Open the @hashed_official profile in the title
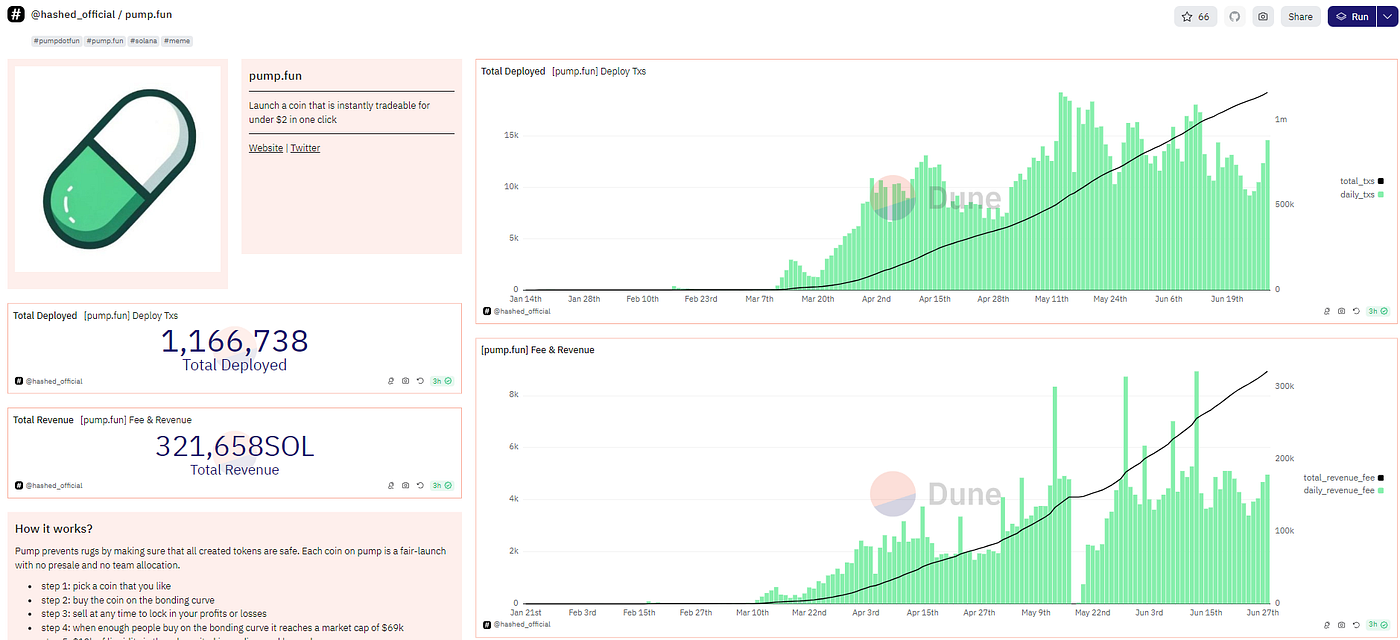 [x=74, y=16]
